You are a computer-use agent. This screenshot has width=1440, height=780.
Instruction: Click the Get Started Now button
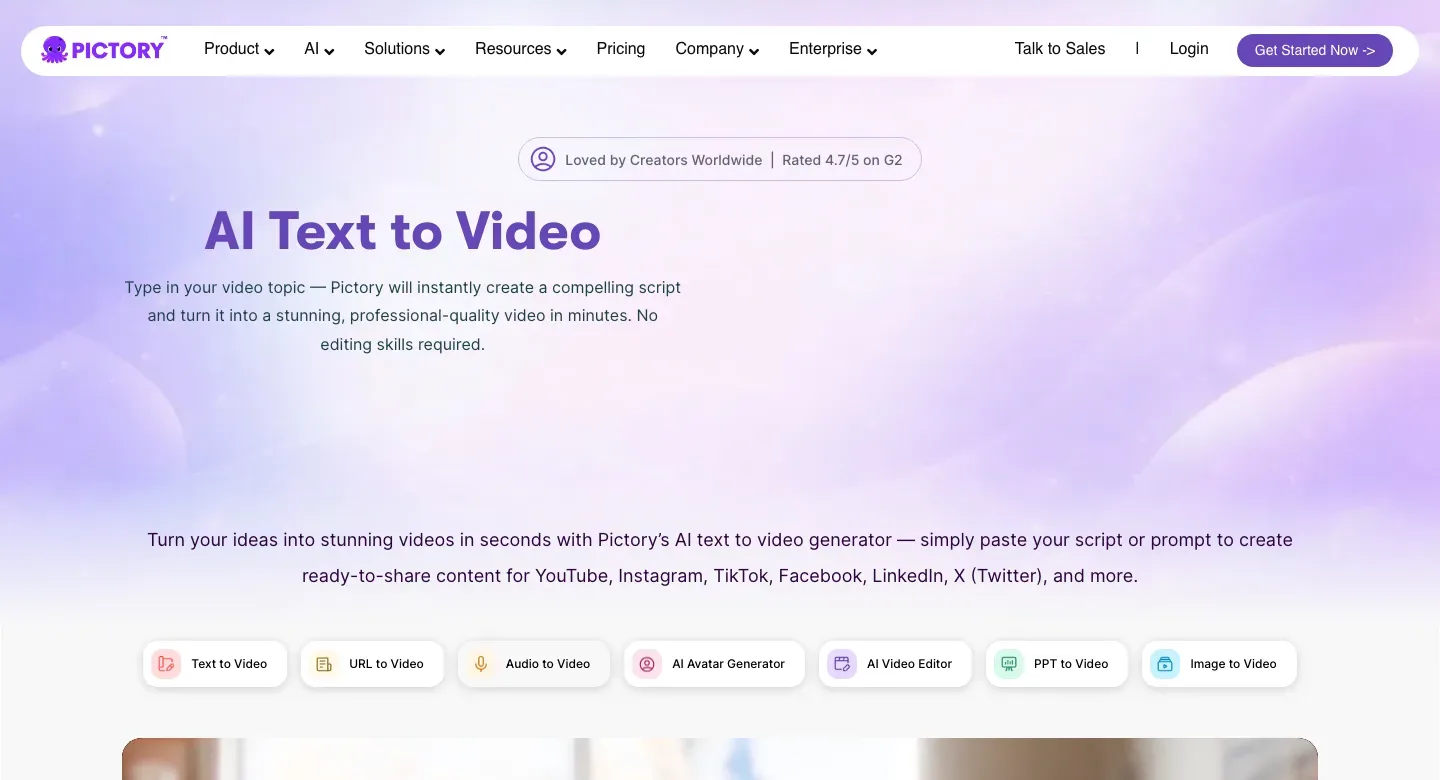pyautogui.click(x=1315, y=50)
